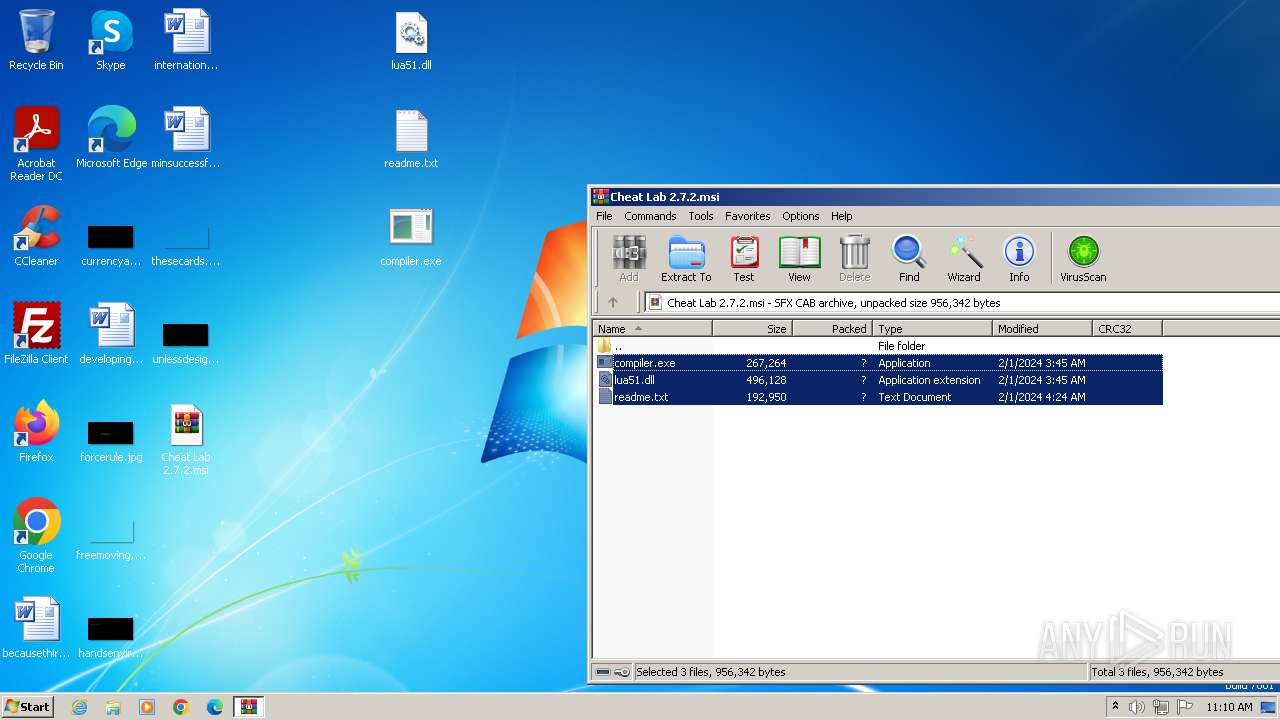Click the taskbar clock 11:10 AM

tap(1229, 707)
